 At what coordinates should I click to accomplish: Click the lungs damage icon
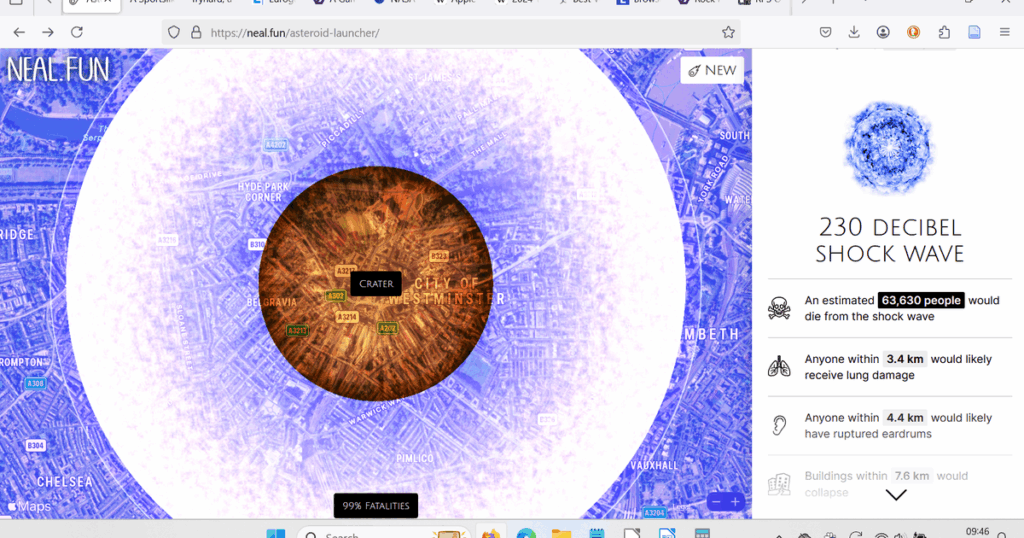point(779,367)
